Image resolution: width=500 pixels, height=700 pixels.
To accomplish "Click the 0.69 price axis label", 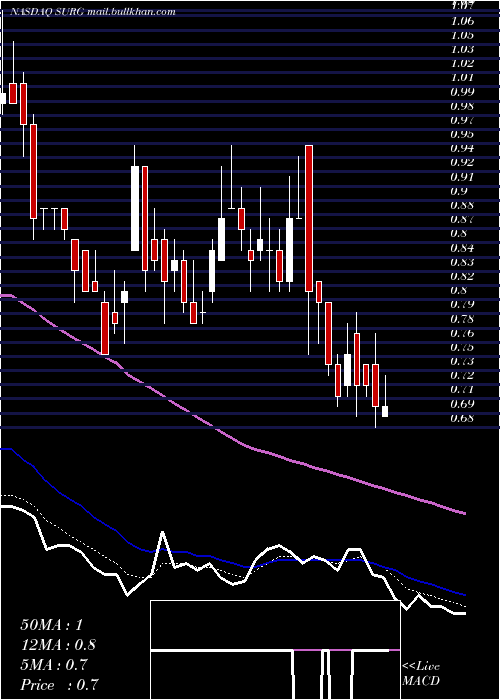I will click(464, 404).
